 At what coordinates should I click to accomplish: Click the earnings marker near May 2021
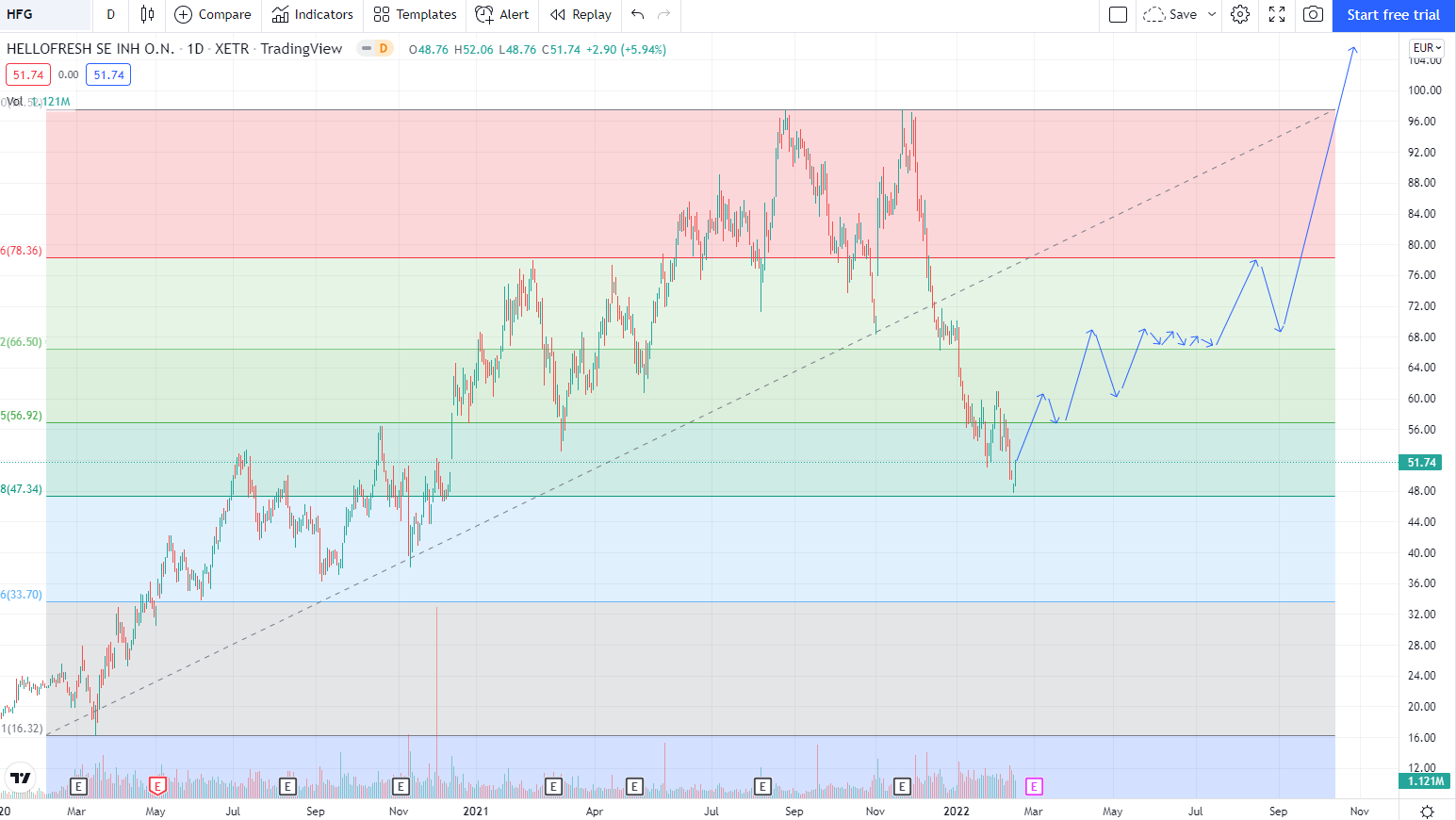634,786
